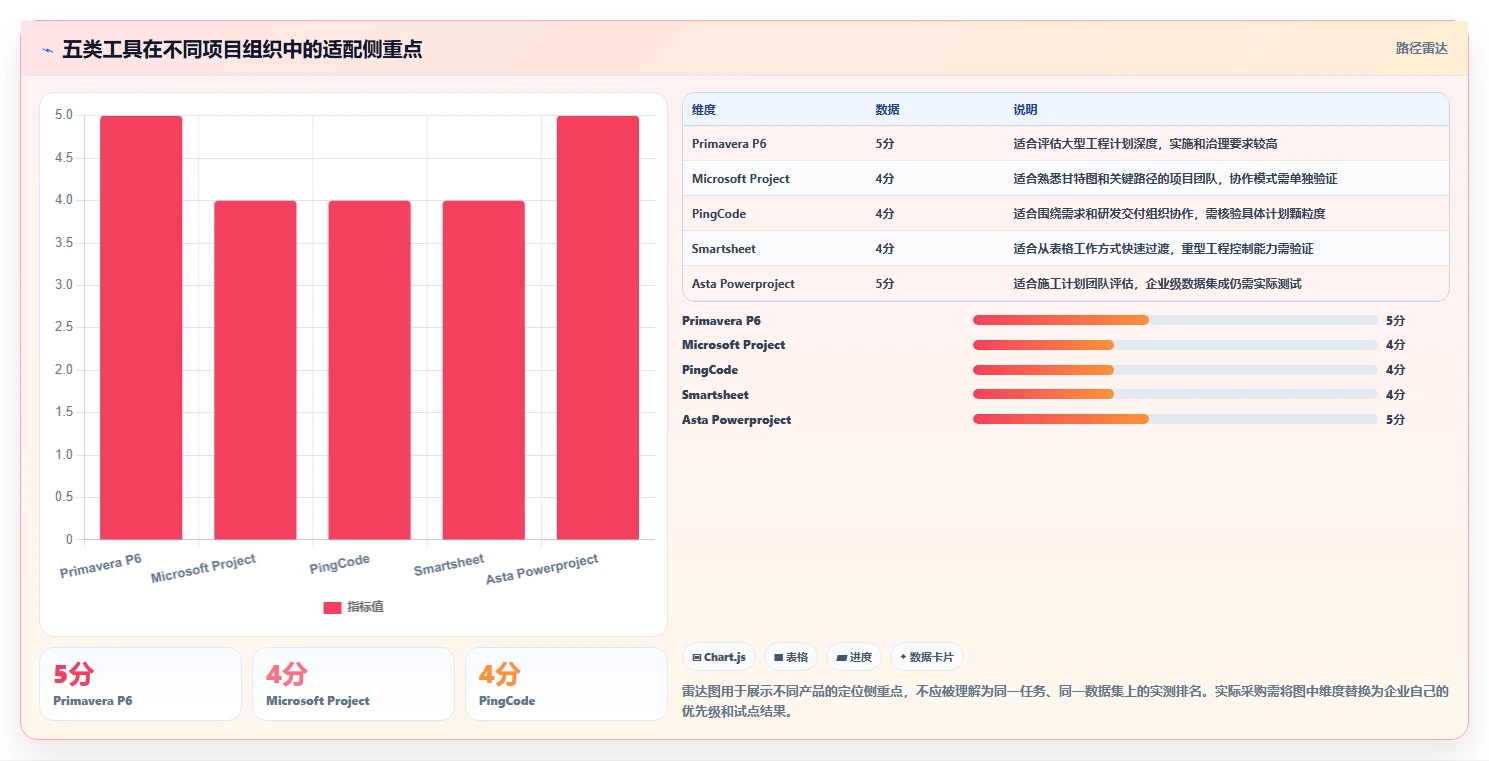1489x761 pixels.
Task: Click the 数据 column header
Action: tap(887, 110)
